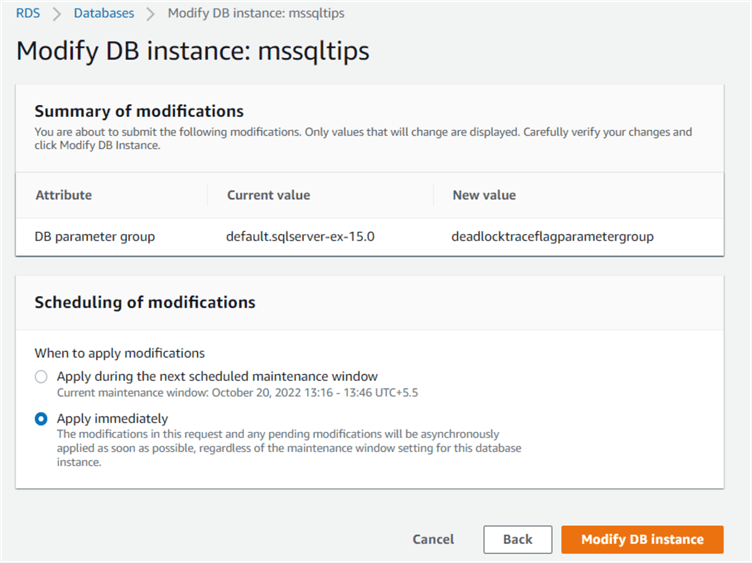The width and height of the screenshot is (752, 563).
Task: Click the 'Summary of modifications' section heading
Action: click(139, 111)
